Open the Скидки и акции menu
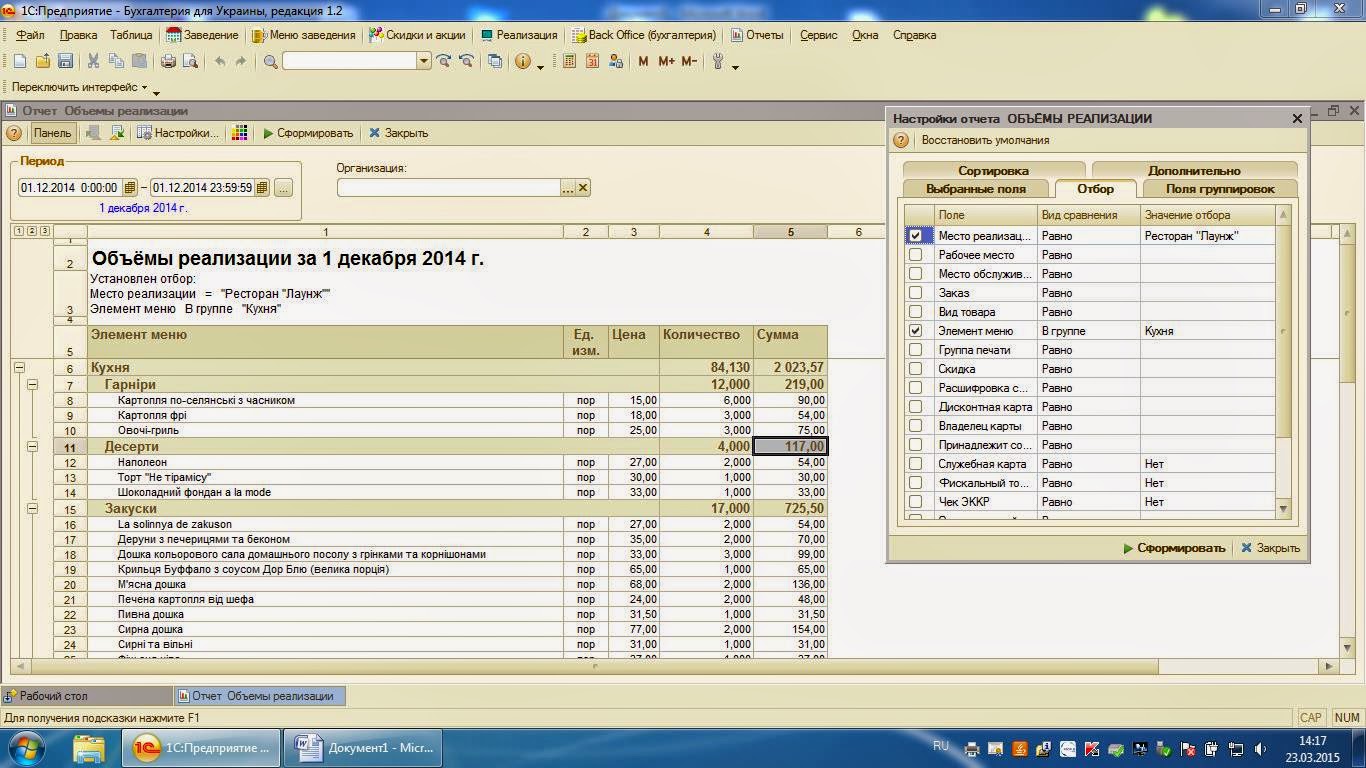 pyautogui.click(x=417, y=35)
